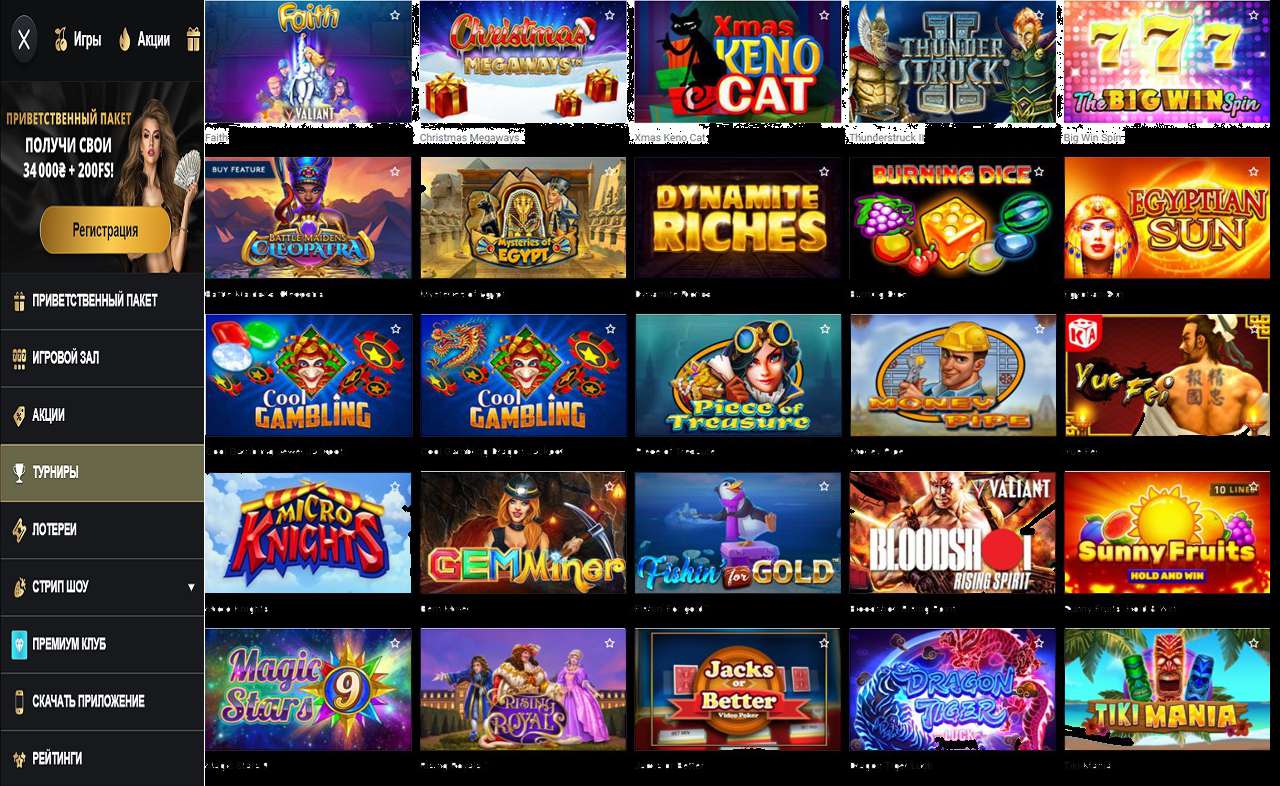
Task: Open the Игровой зал menu item
Action: 102,358
